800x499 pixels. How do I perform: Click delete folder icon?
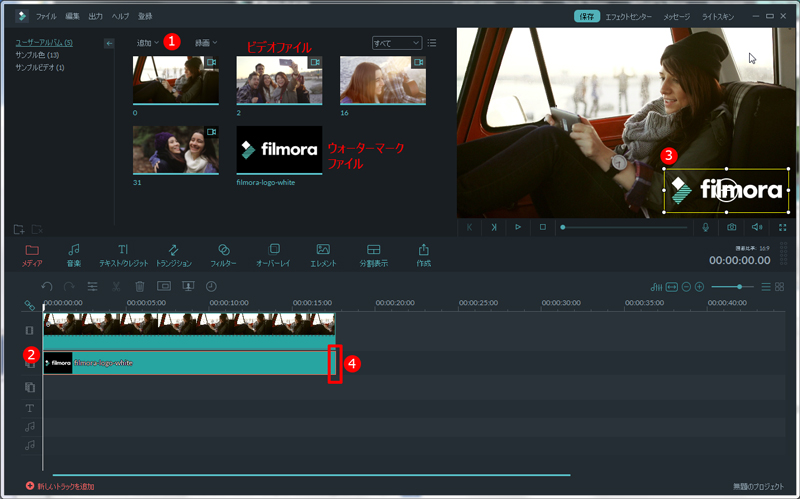point(37,230)
